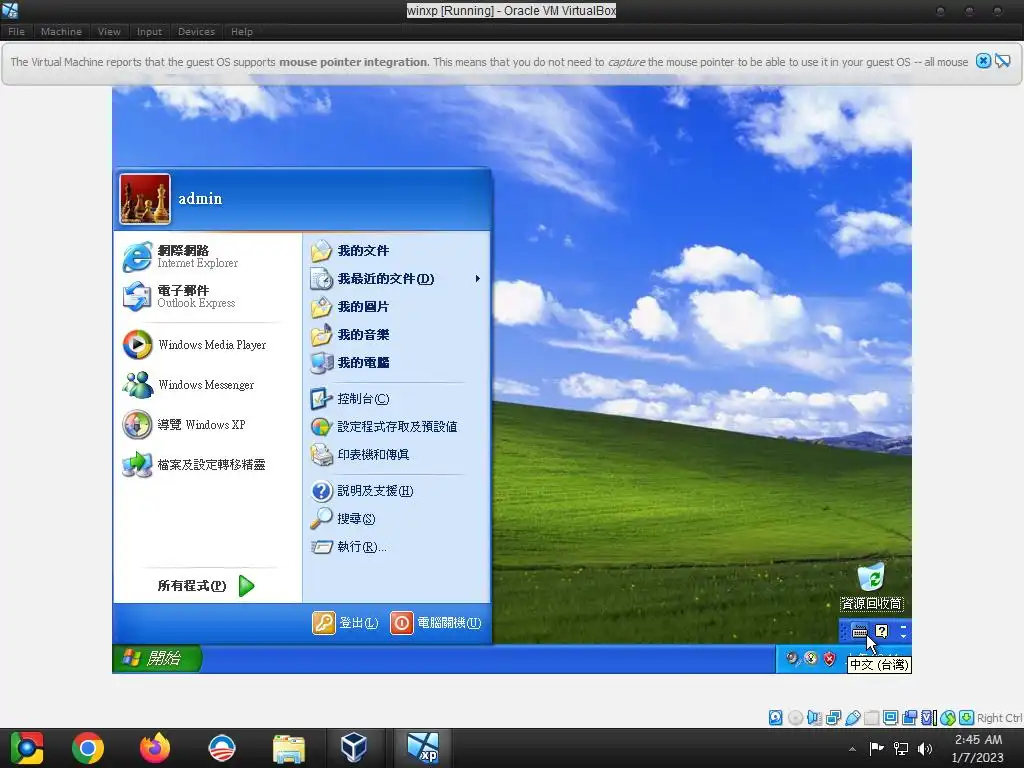
Task: Click the host network tray icon
Action: click(x=901, y=748)
